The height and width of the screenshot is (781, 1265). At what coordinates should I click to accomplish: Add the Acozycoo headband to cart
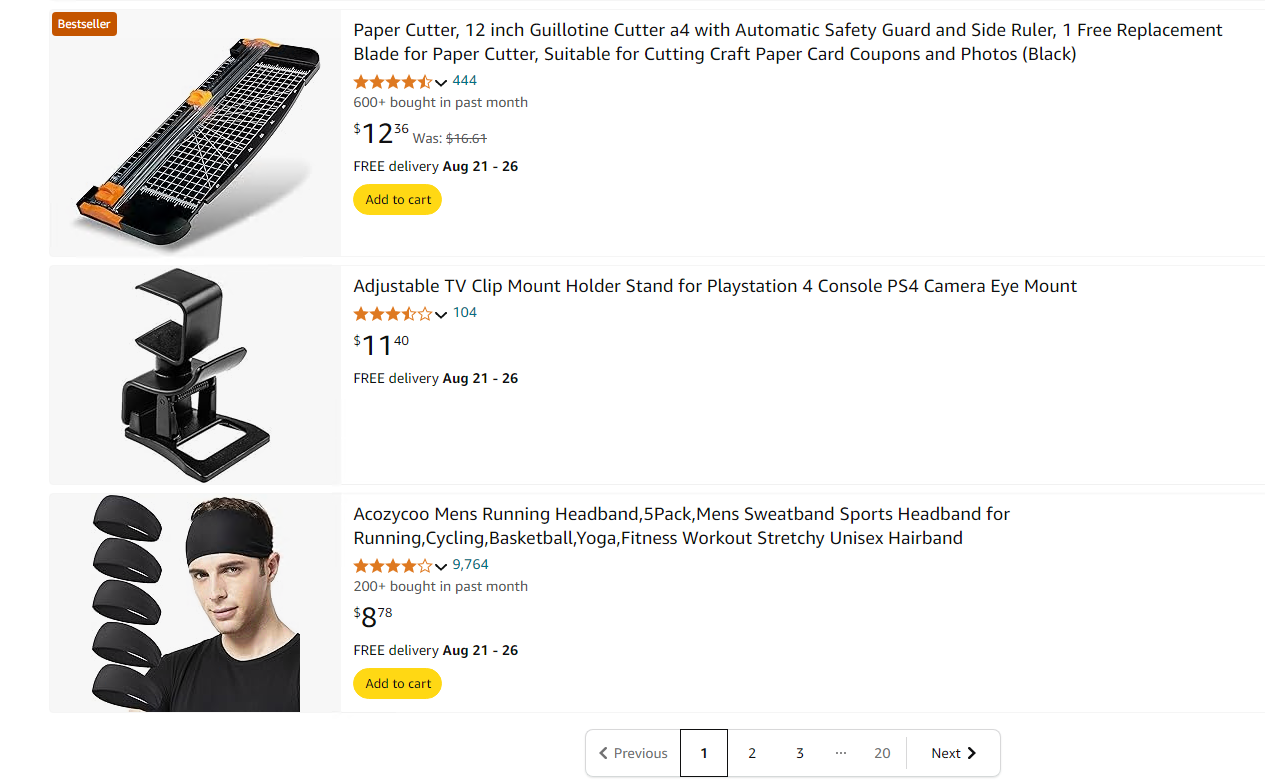pyautogui.click(x=398, y=684)
